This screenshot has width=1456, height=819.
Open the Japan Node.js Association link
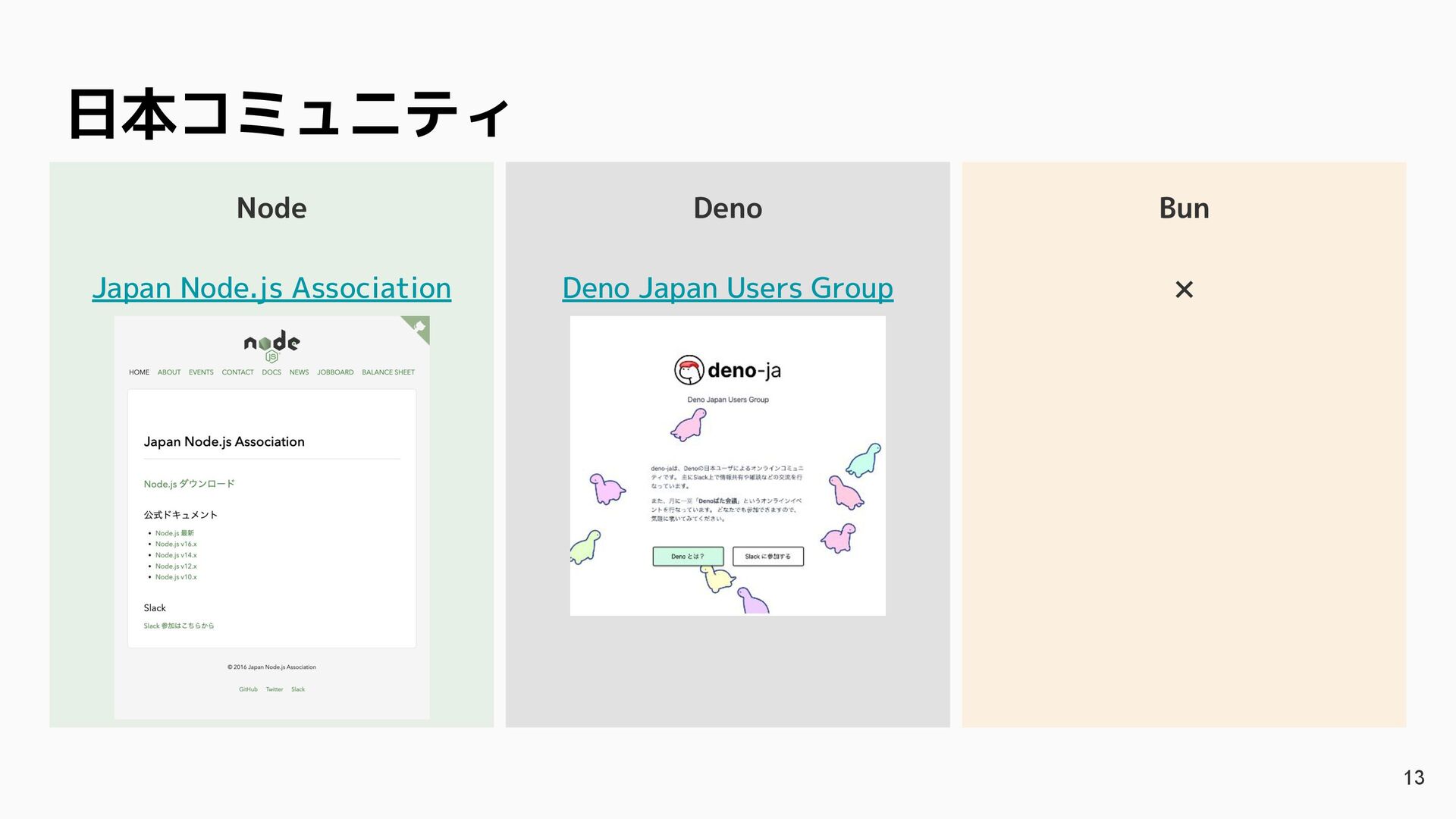pos(271,288)
